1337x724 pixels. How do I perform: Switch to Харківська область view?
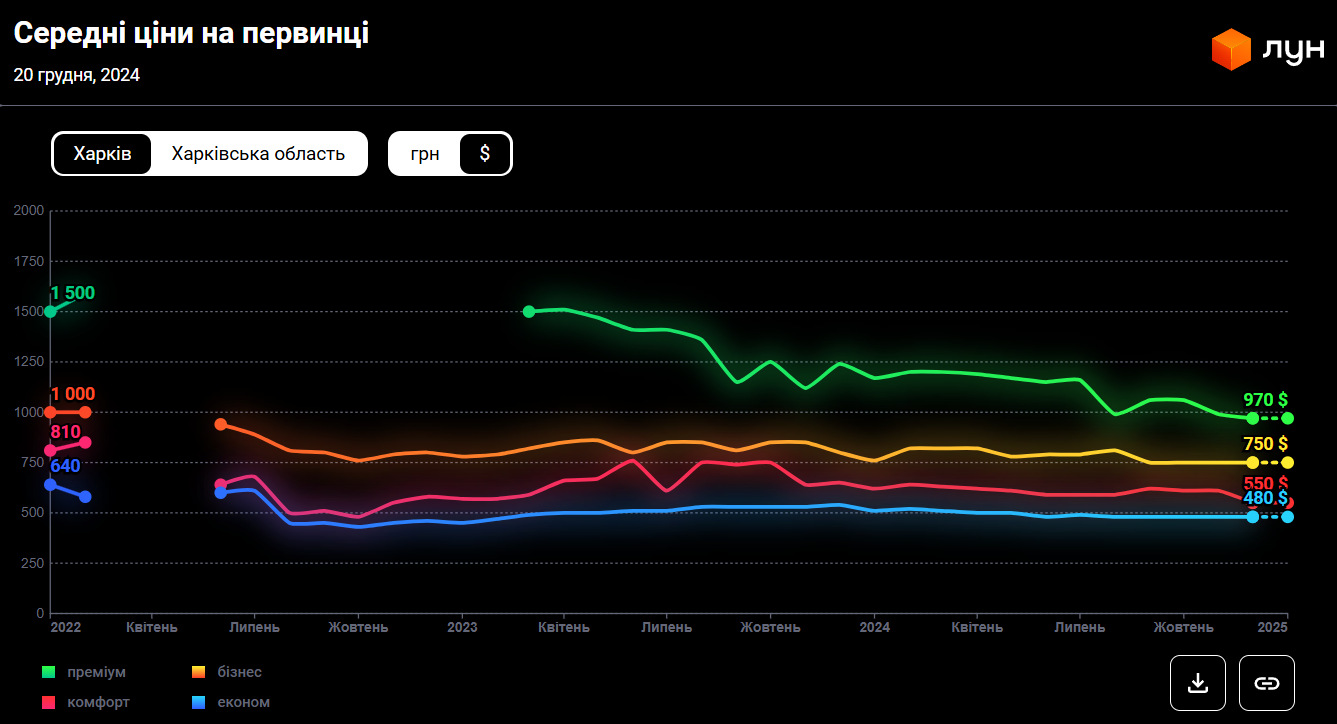[258, 154]
